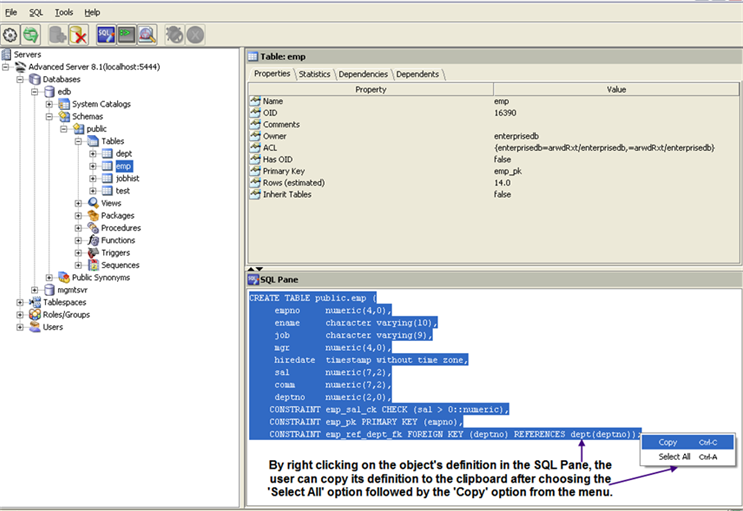Open the SQL query tool icon

tap(107, 34)
